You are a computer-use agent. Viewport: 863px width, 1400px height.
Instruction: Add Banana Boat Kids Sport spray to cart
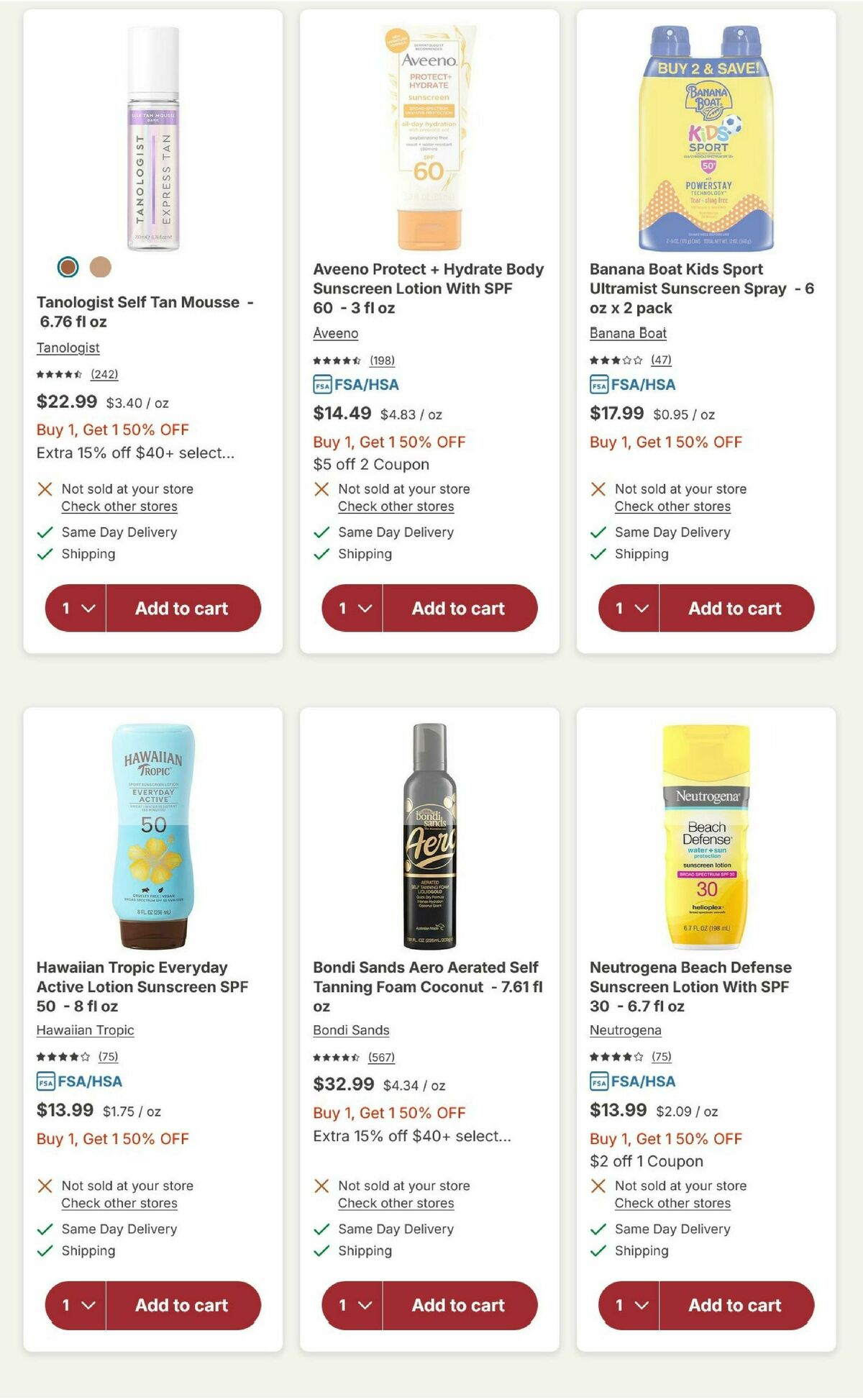[x=735, y=608]
